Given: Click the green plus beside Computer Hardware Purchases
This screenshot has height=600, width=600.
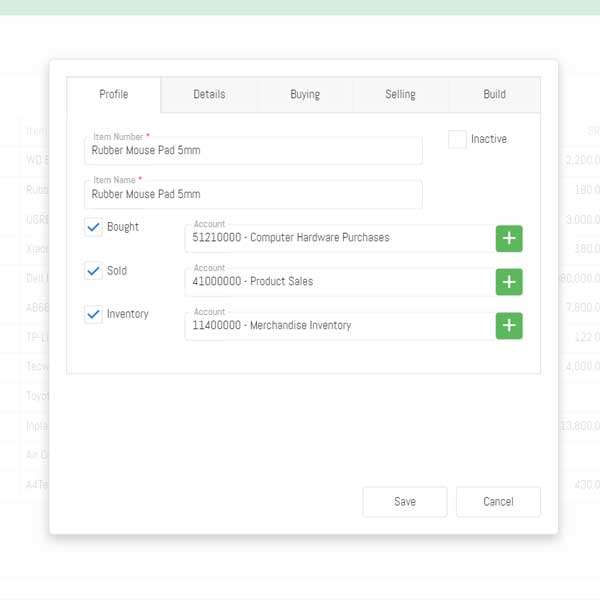Looking at the screenshot, I should [509, 238].
